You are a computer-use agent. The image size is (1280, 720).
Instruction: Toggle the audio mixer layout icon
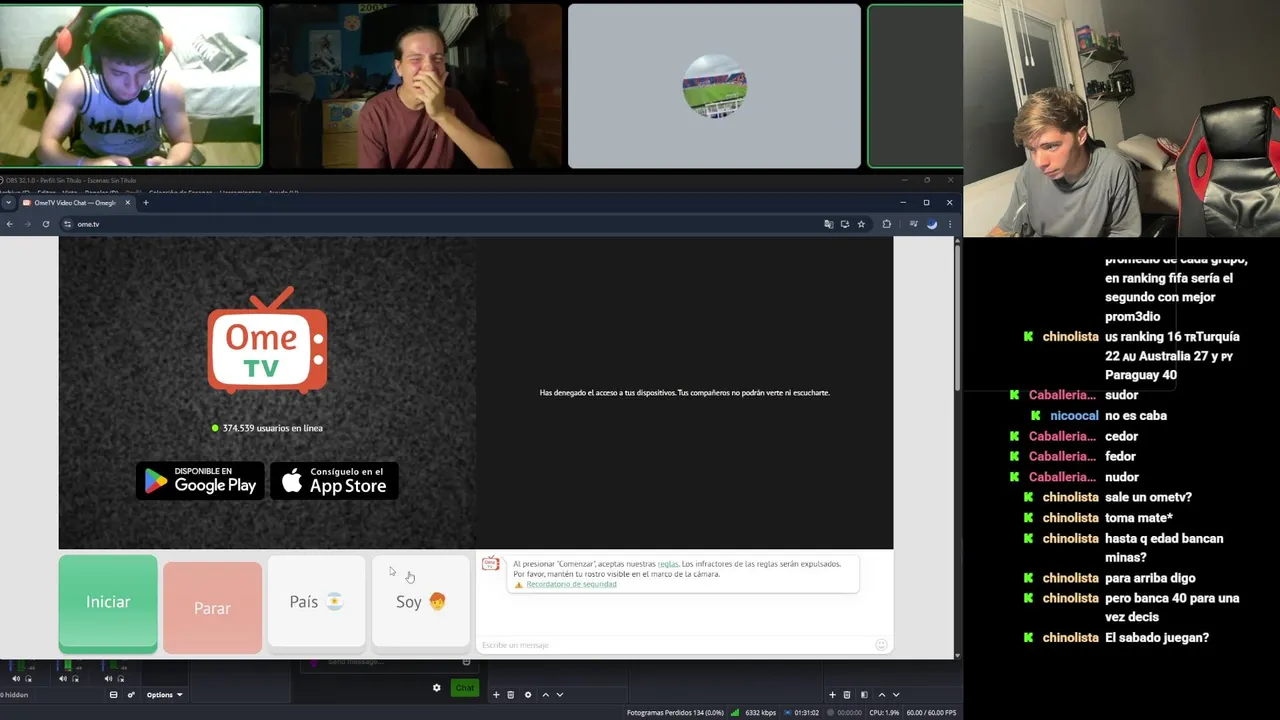(x=113, y=695)
